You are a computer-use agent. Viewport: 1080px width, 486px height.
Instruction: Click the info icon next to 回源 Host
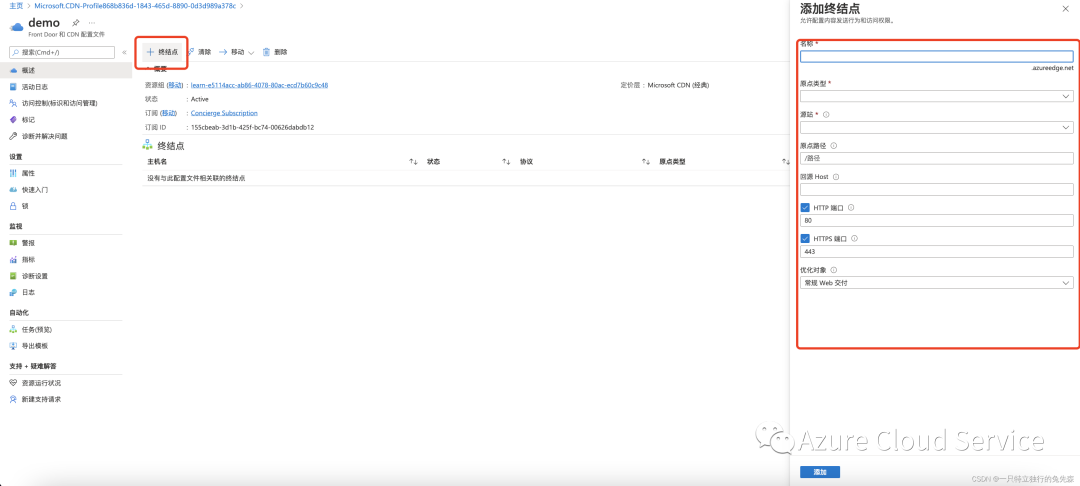tap(836, 177)
